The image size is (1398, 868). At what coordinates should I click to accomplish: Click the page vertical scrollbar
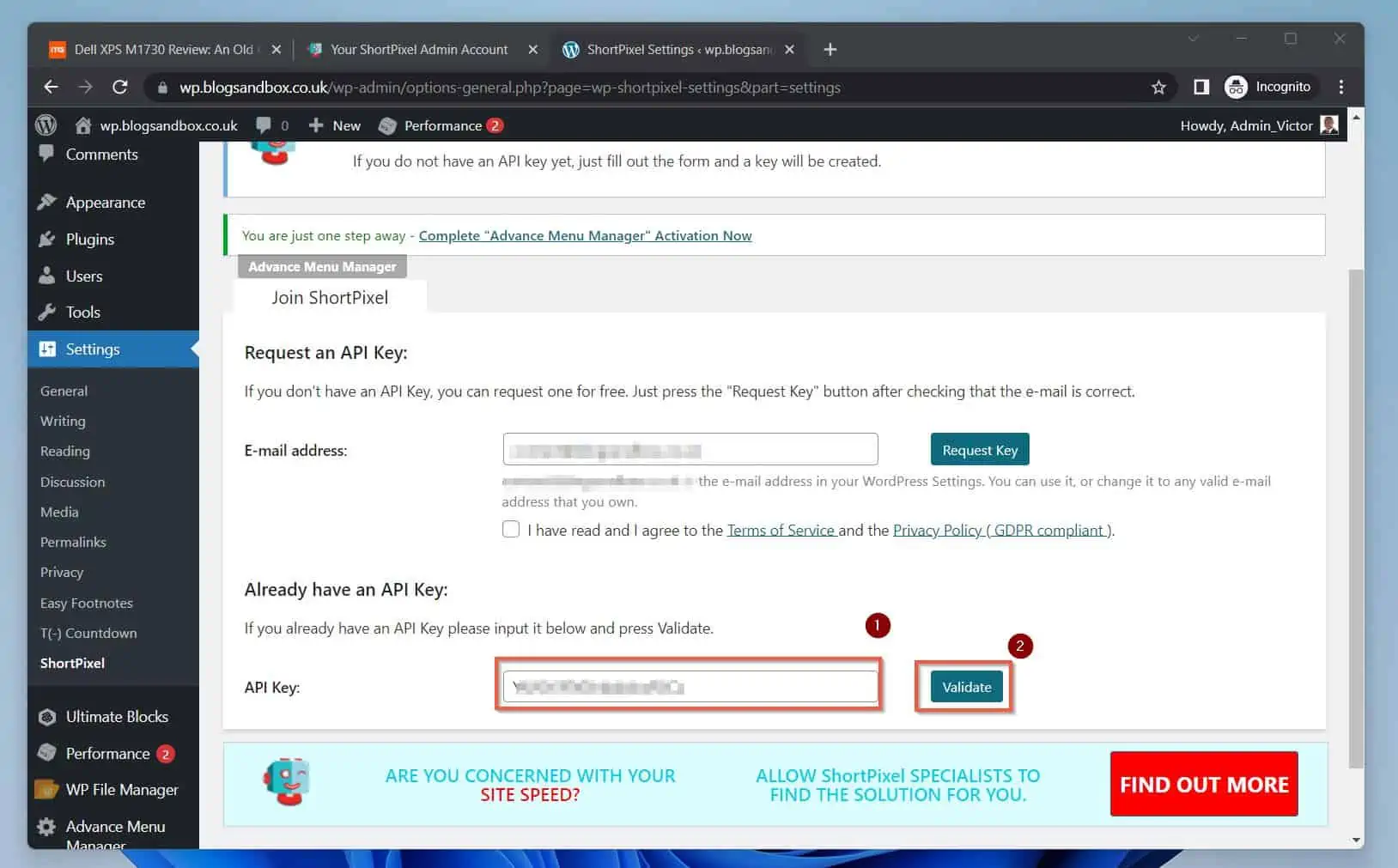1356,519
